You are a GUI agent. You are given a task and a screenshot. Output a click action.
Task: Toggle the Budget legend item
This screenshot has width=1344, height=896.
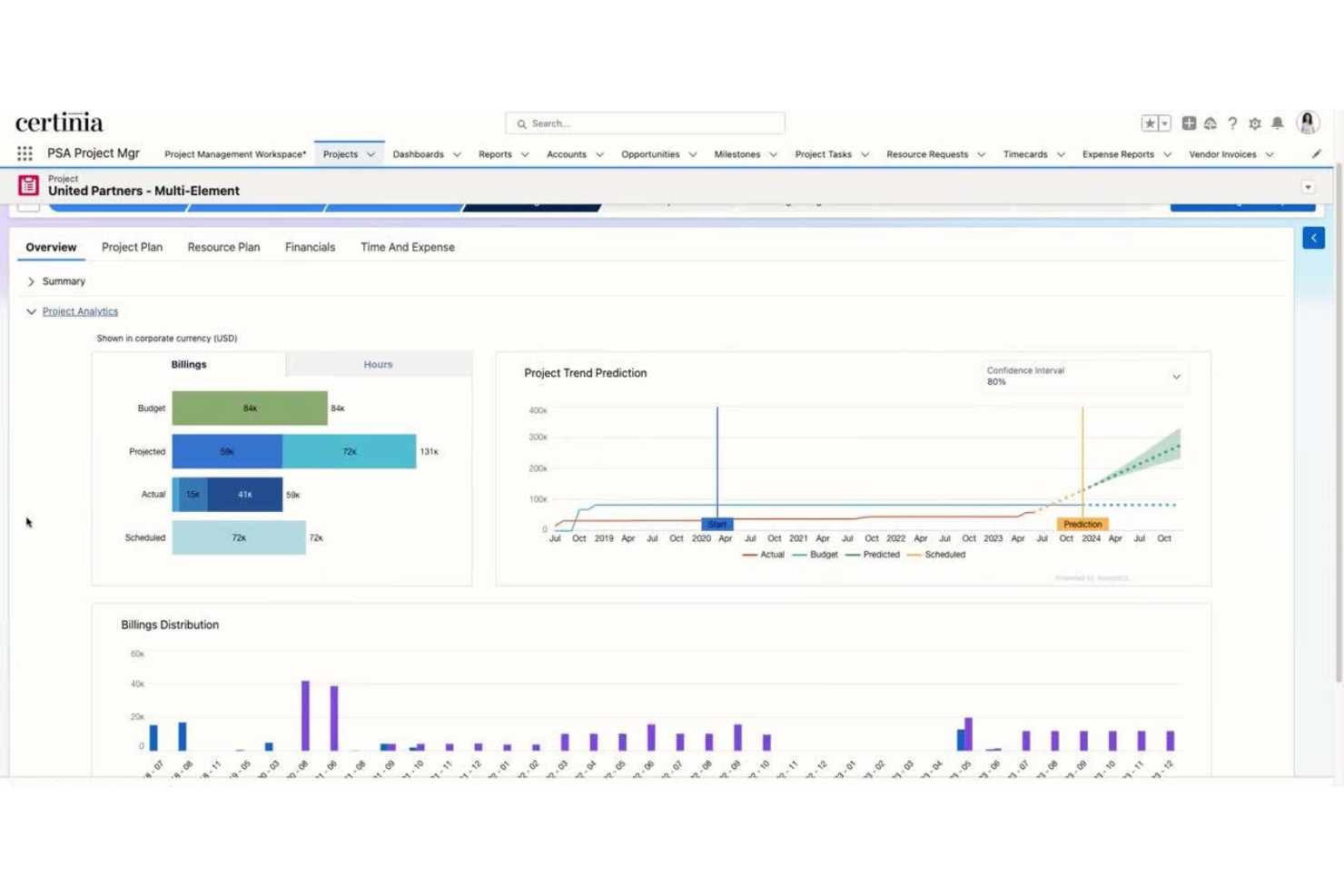pos(815,555)
